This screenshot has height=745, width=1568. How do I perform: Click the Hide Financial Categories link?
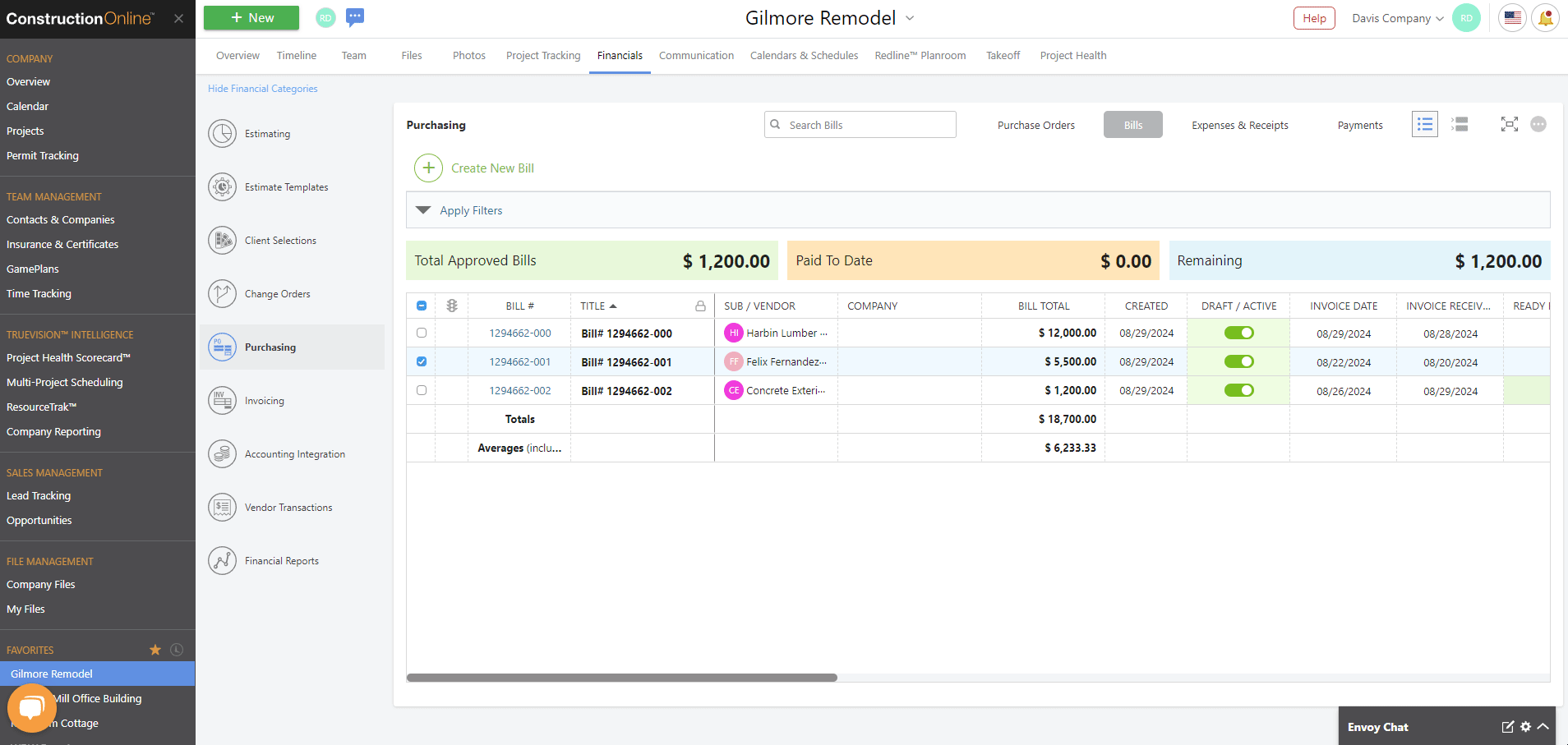click(x=262, y=88)
